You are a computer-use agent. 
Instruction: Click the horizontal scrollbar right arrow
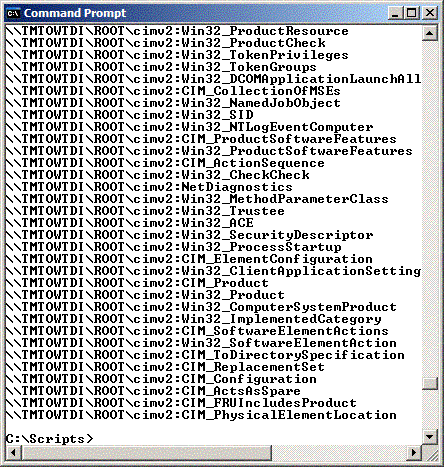click(x=414, y=453)
